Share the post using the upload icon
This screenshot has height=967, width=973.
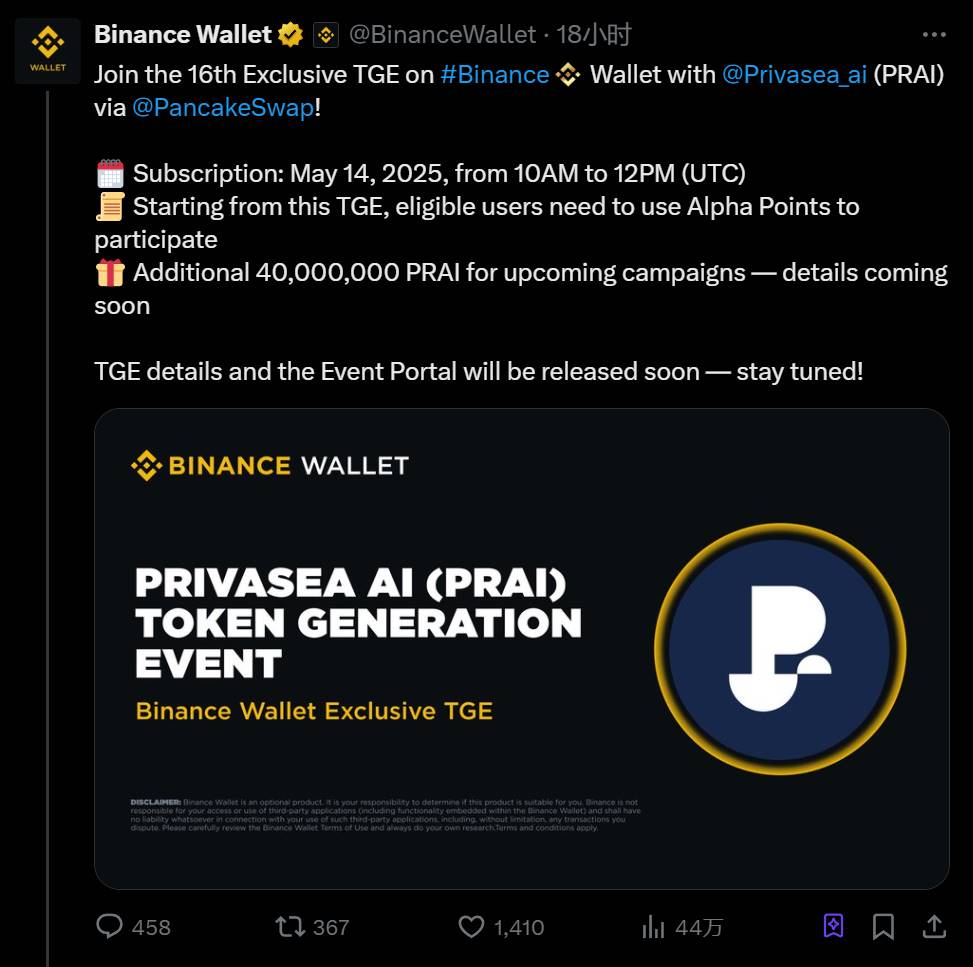(x=934, y=927)
